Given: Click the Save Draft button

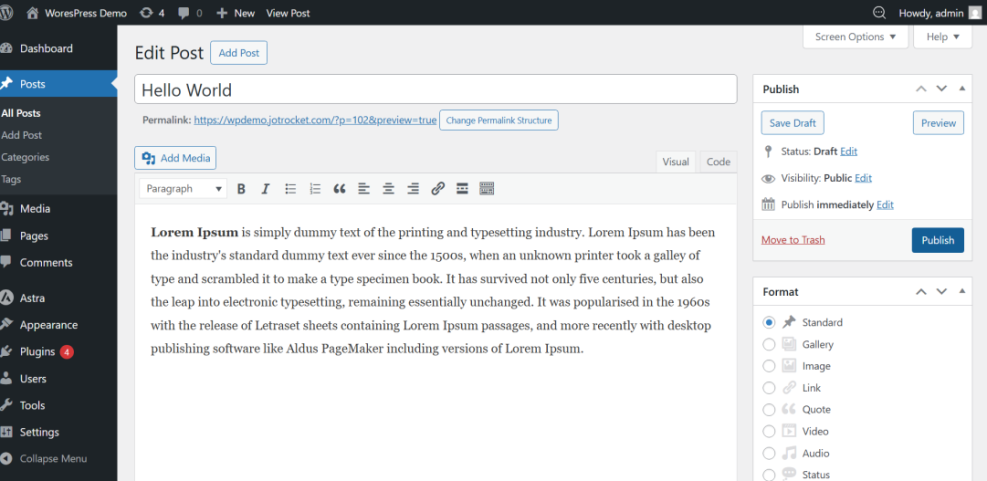Looking at the screenshot, I should 792,123.
